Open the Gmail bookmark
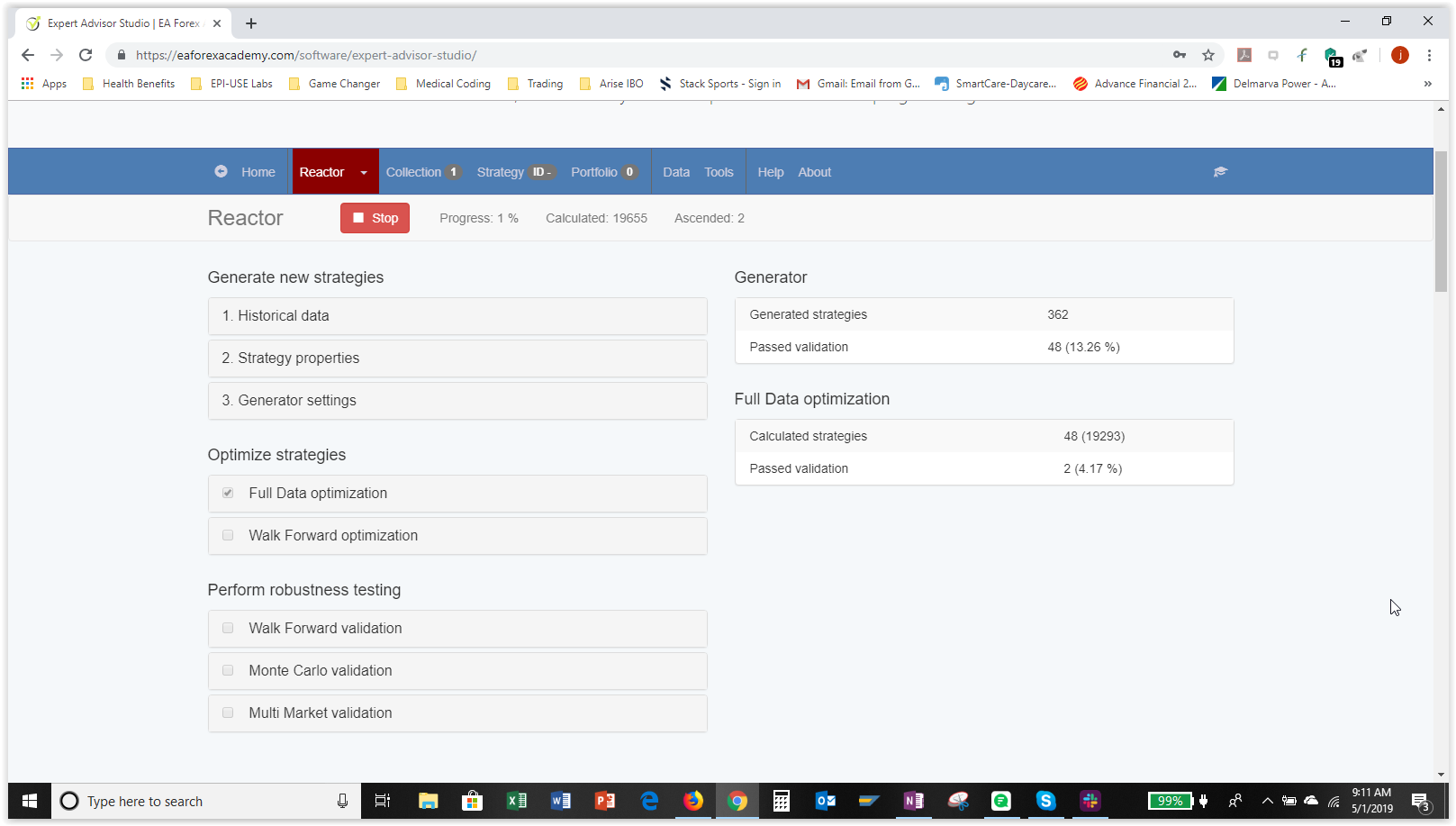1456x826 pixels. coord(858,84)
